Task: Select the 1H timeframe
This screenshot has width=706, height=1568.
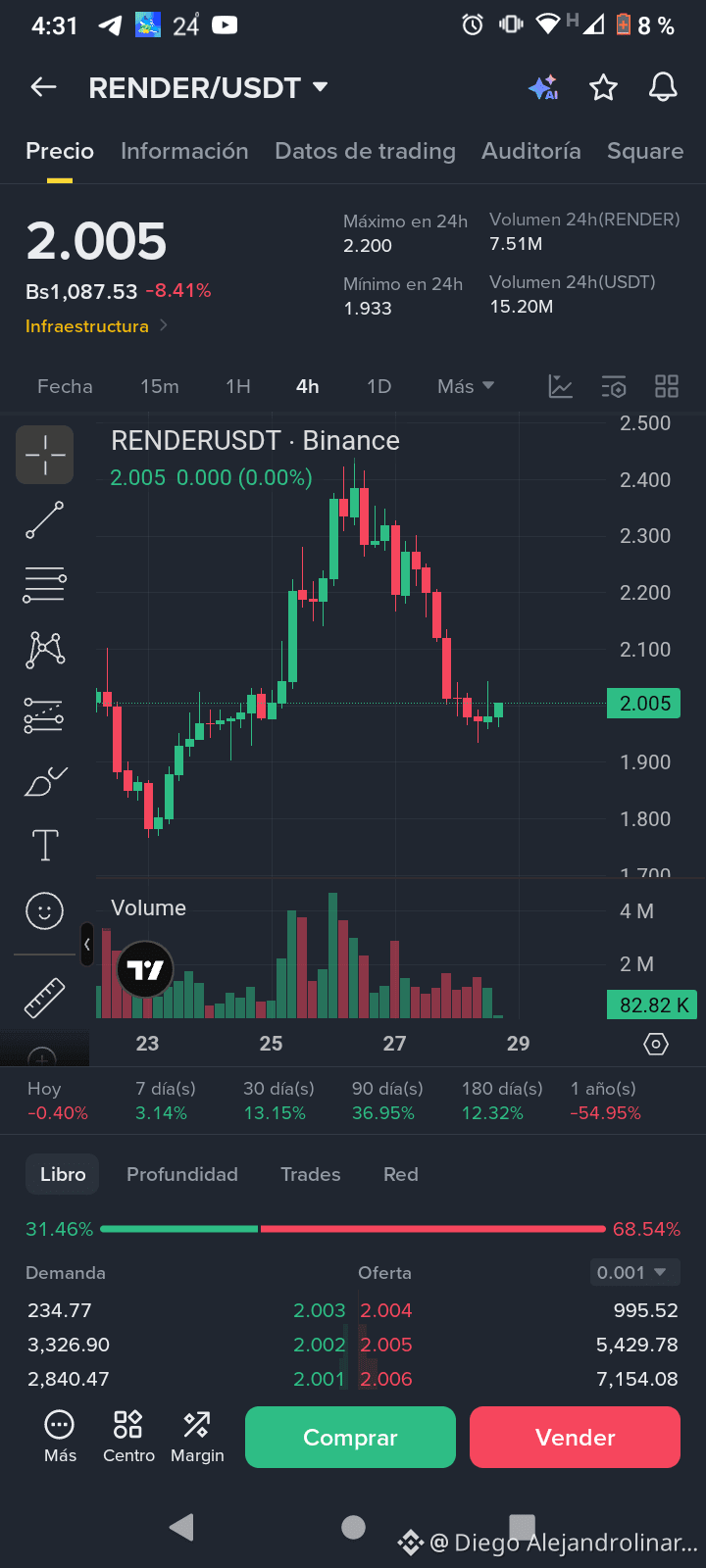Action: tap(238, 386)
